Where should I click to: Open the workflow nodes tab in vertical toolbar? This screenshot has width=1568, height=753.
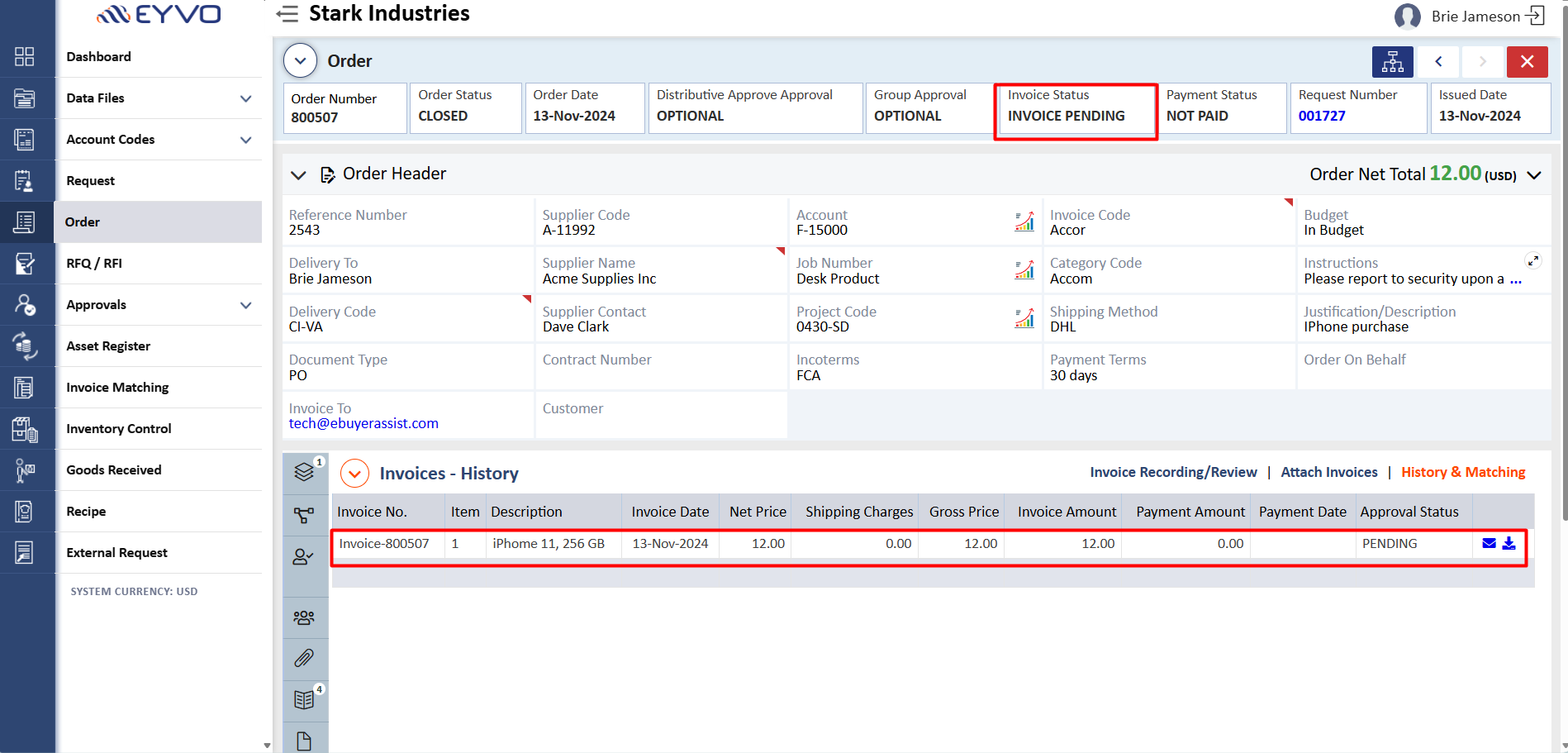305,515
